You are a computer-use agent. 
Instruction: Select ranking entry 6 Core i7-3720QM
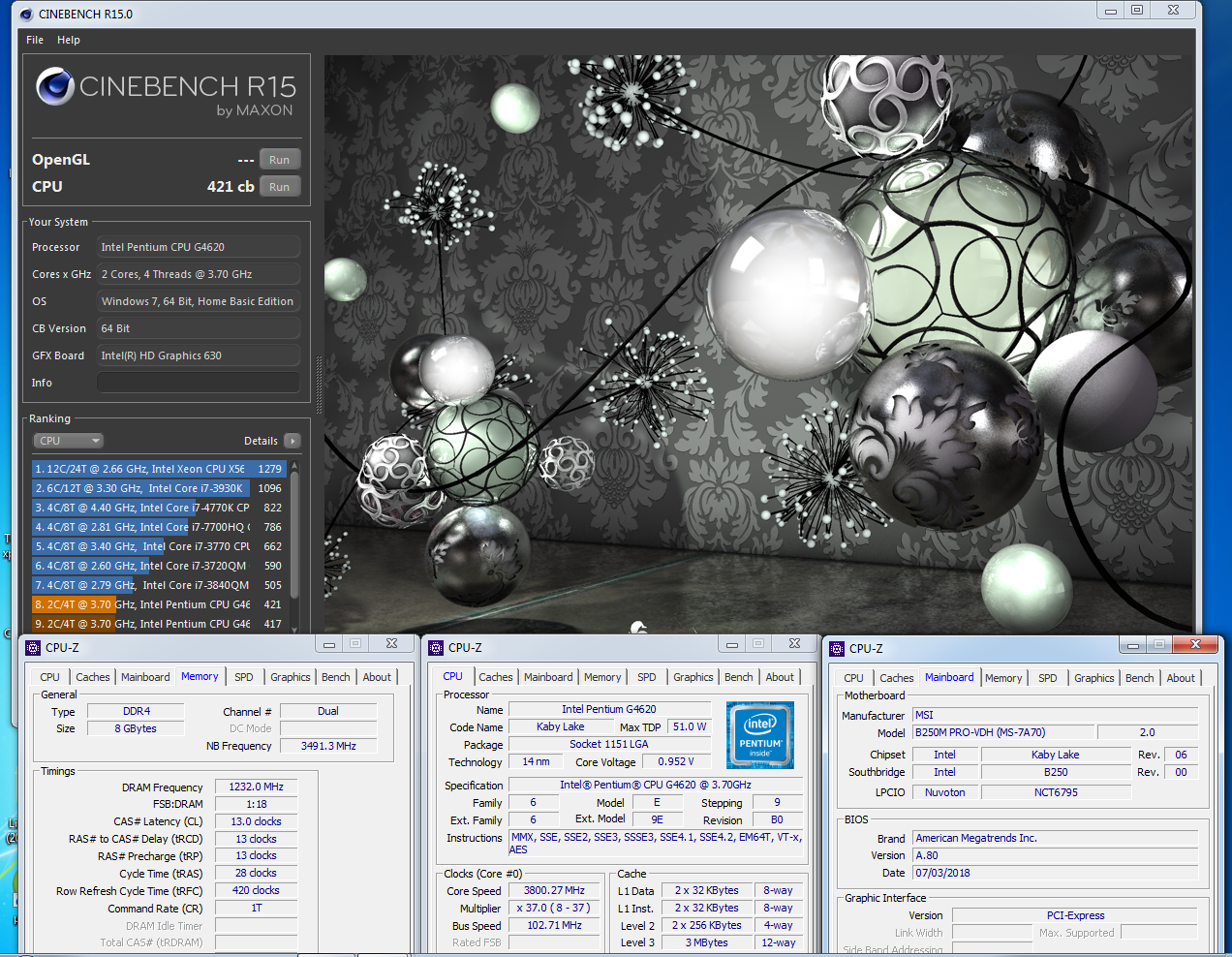(158, 566)
